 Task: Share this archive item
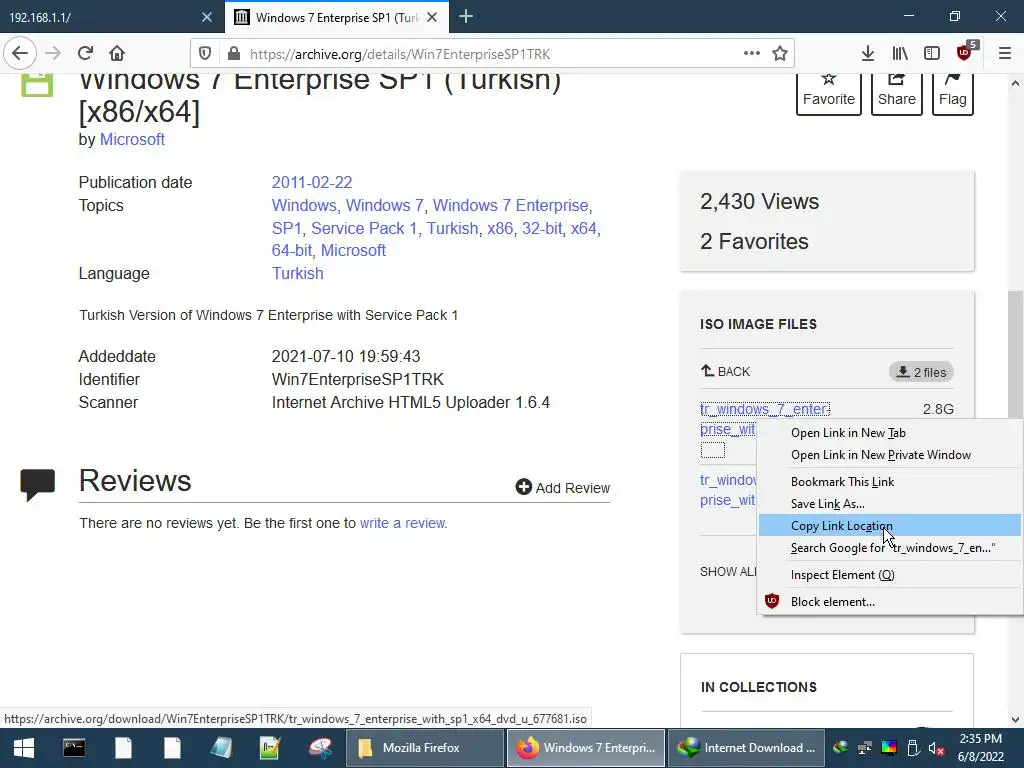(897, 93)
